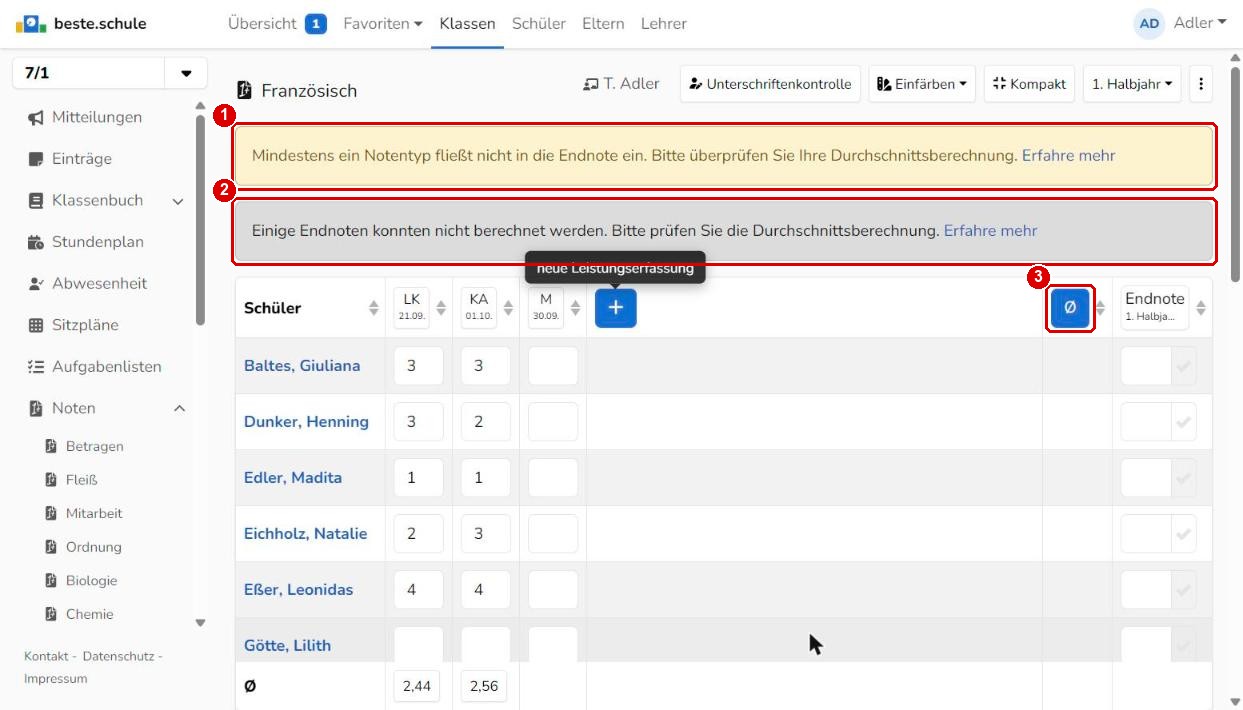Open student Edler, Madita
This screenshot has height=710, width=1243.
click(x=293, y=478)
